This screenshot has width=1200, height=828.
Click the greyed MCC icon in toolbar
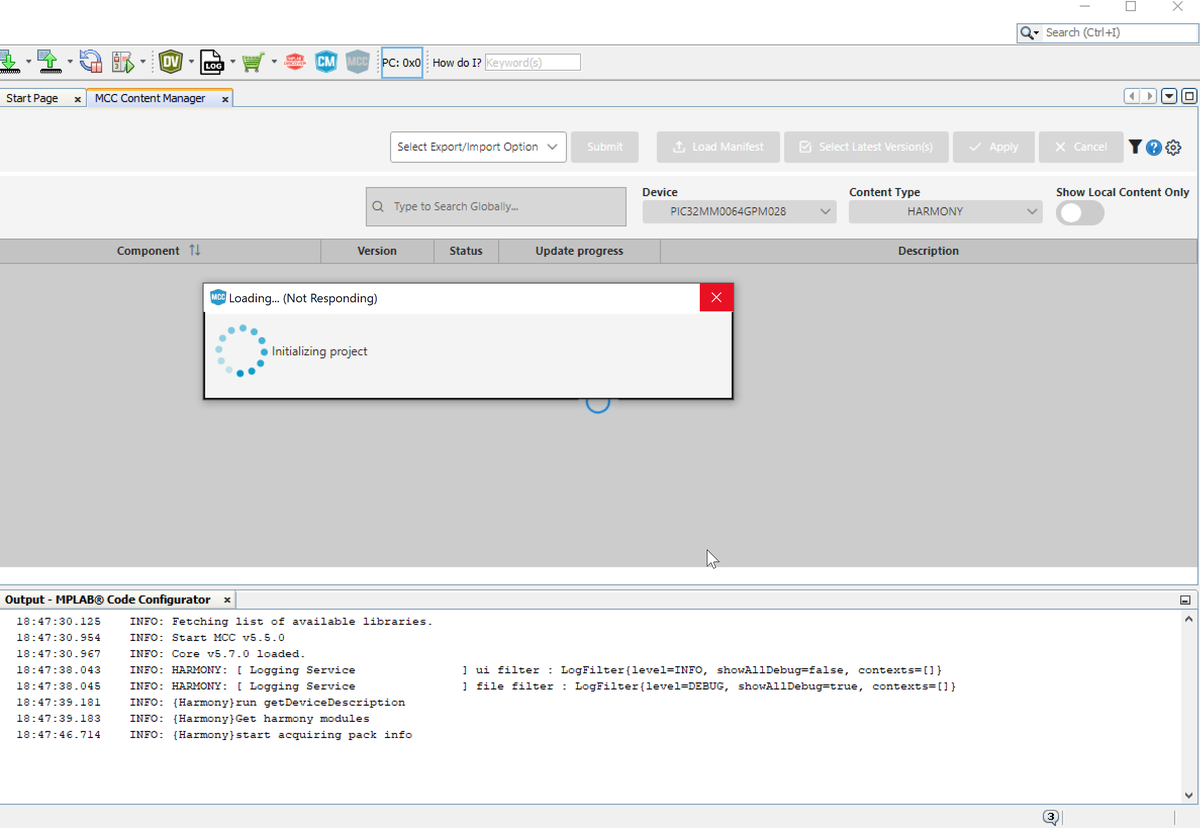(358, 62)
